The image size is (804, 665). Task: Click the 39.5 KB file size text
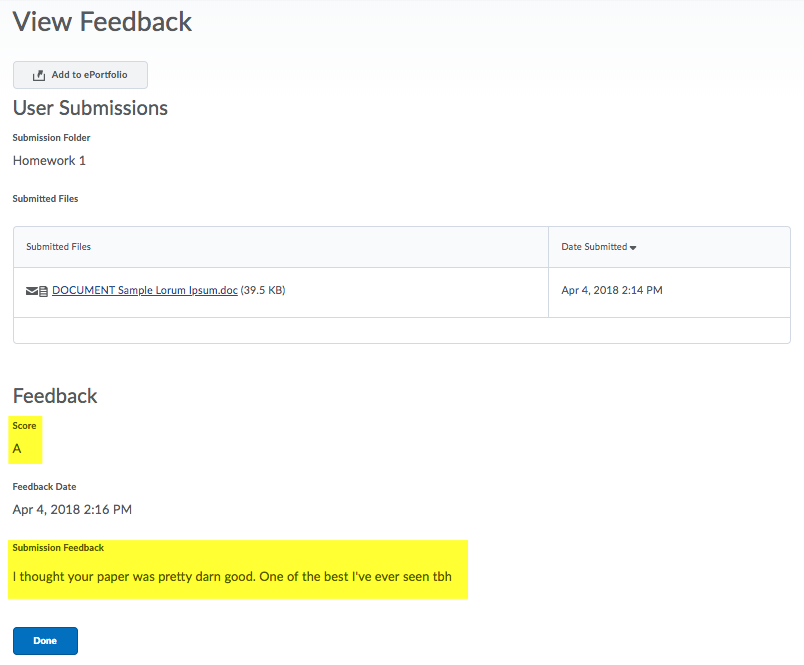point(263,290)
